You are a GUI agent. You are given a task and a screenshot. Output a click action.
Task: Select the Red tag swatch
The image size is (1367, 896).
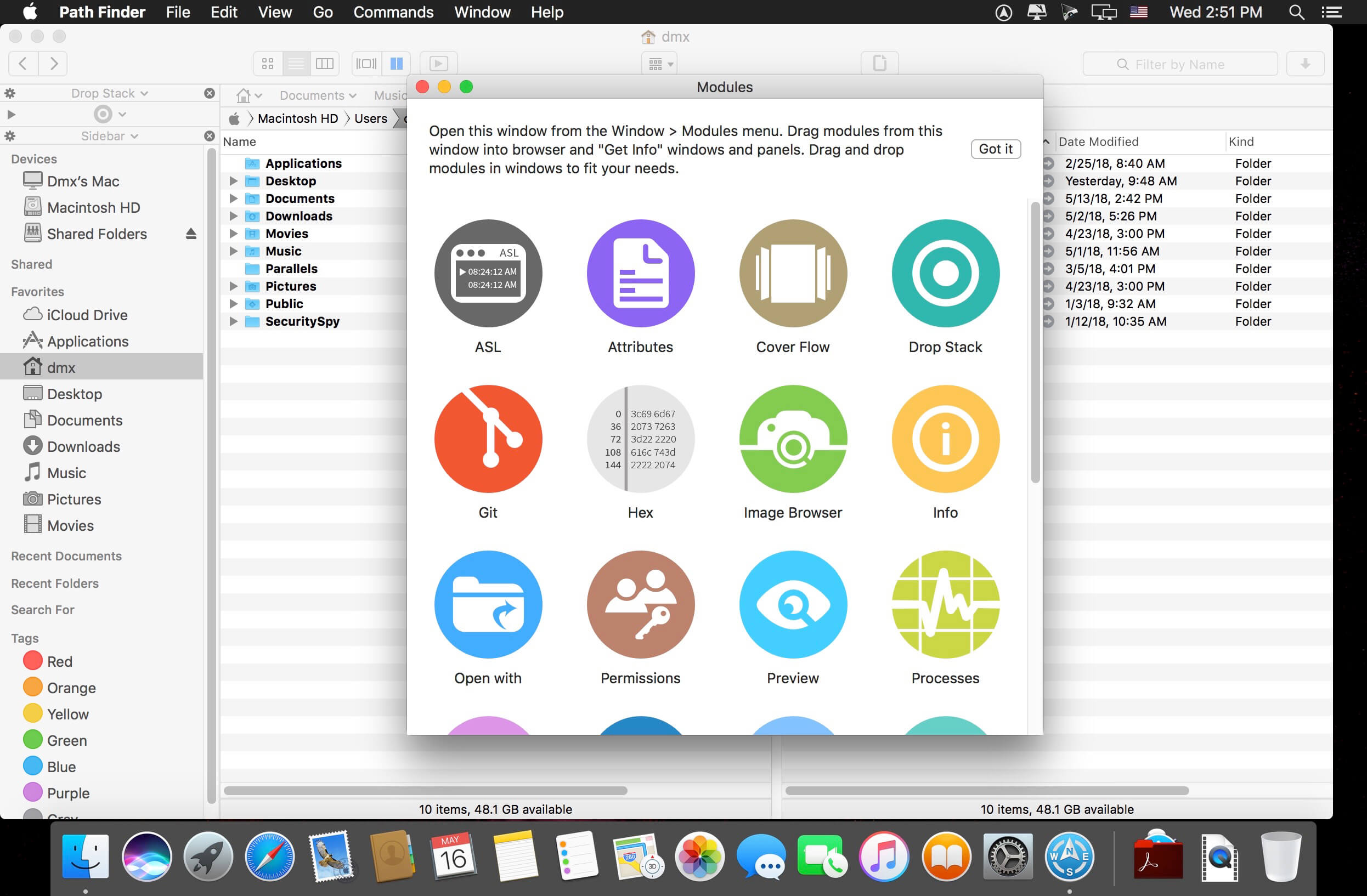pos(33,661)
